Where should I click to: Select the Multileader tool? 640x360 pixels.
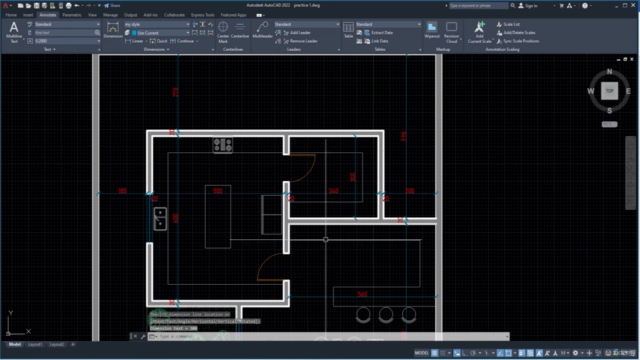tap(262, 30)
